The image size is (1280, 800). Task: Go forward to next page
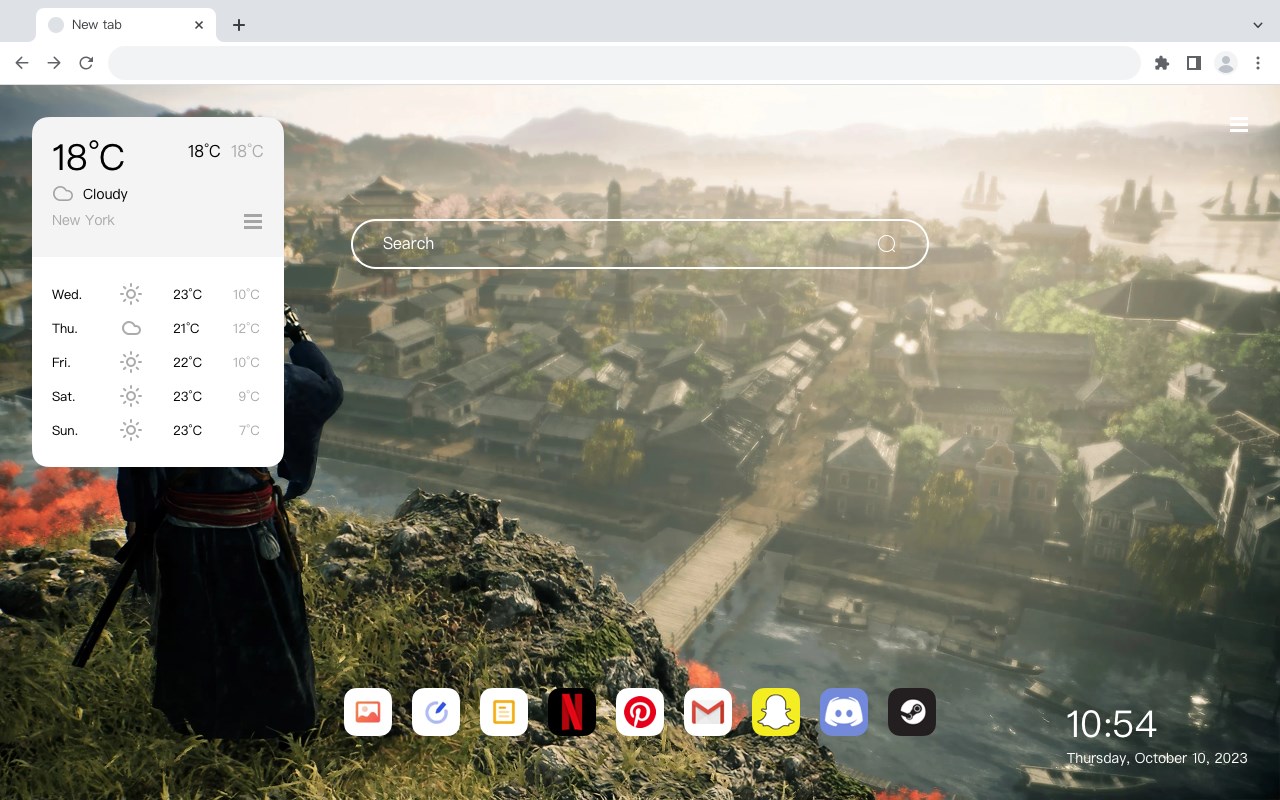click(54, 63)
